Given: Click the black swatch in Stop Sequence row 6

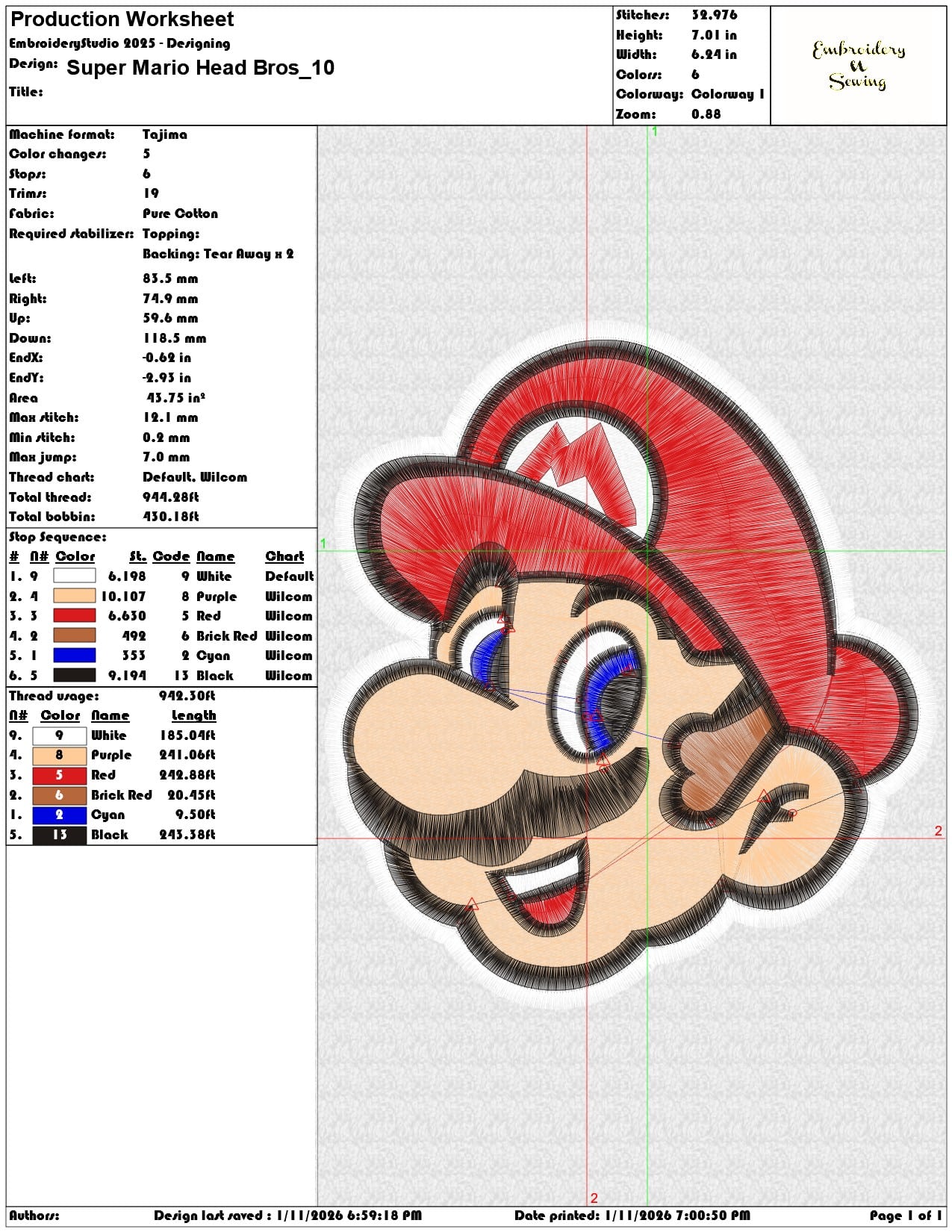Looking at the screenshot, I should pyautogui.click(x=75, y=675).
